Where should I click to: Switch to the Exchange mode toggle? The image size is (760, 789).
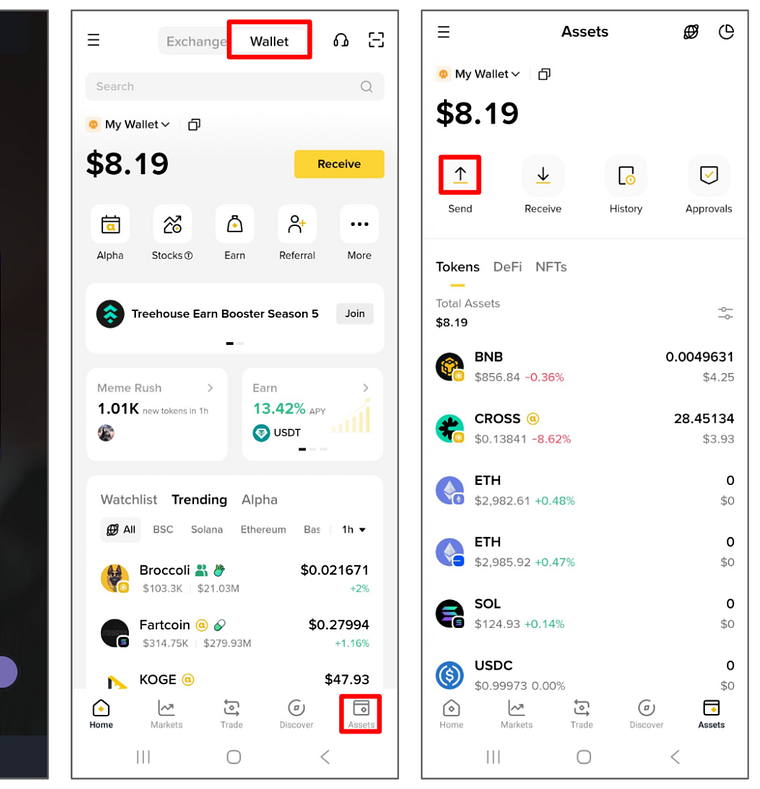tap(195, 41)
